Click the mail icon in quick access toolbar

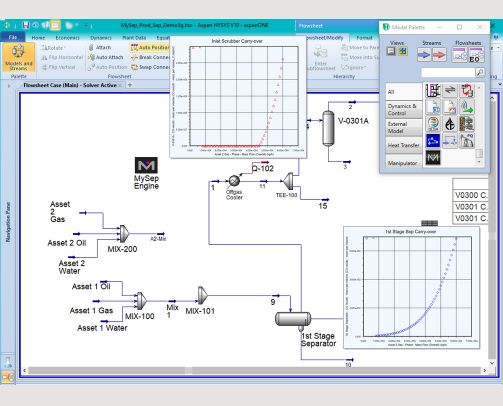coord(55,25)
